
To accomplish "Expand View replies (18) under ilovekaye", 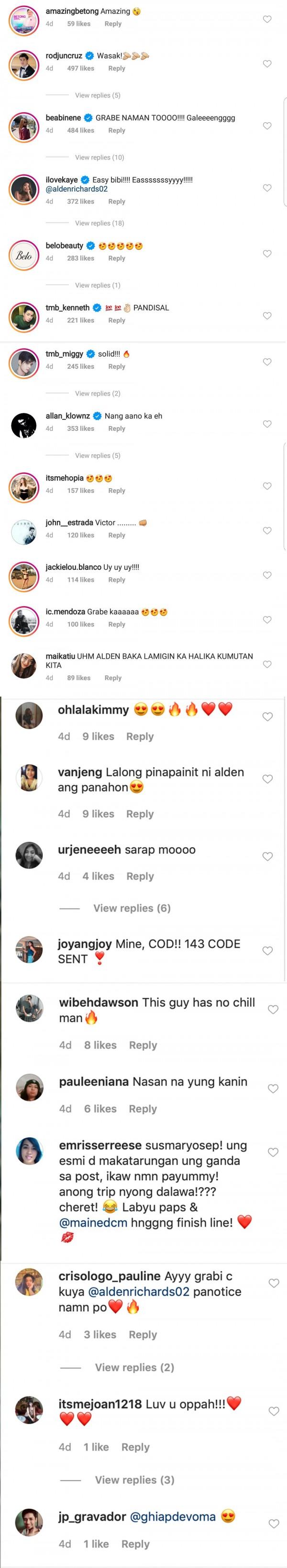I will point(99,224).
